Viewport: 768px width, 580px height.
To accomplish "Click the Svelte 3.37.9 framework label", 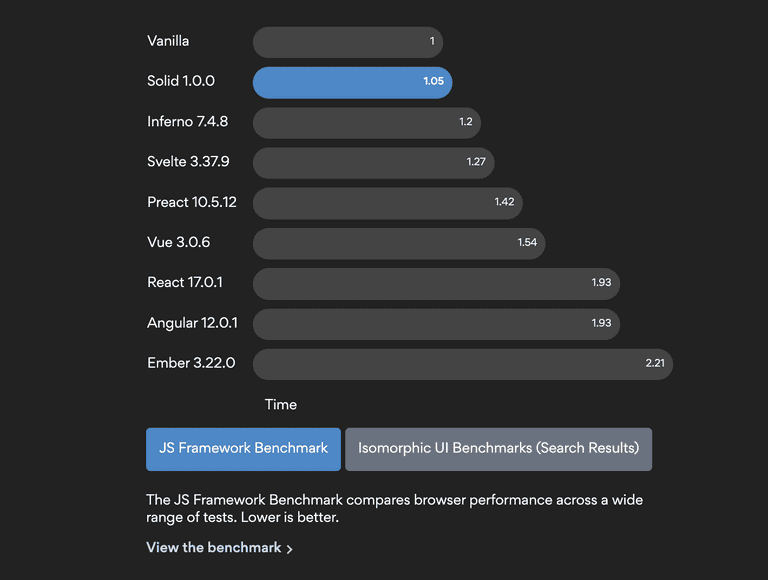I will 188,162.
